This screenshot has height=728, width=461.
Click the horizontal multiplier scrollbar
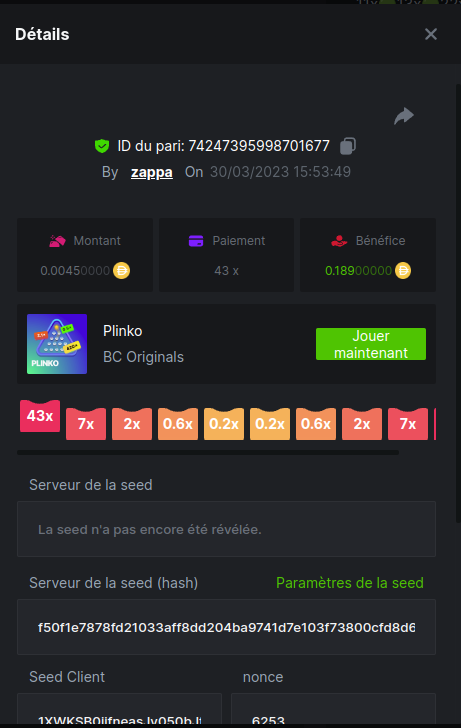[x=208, y=452]
